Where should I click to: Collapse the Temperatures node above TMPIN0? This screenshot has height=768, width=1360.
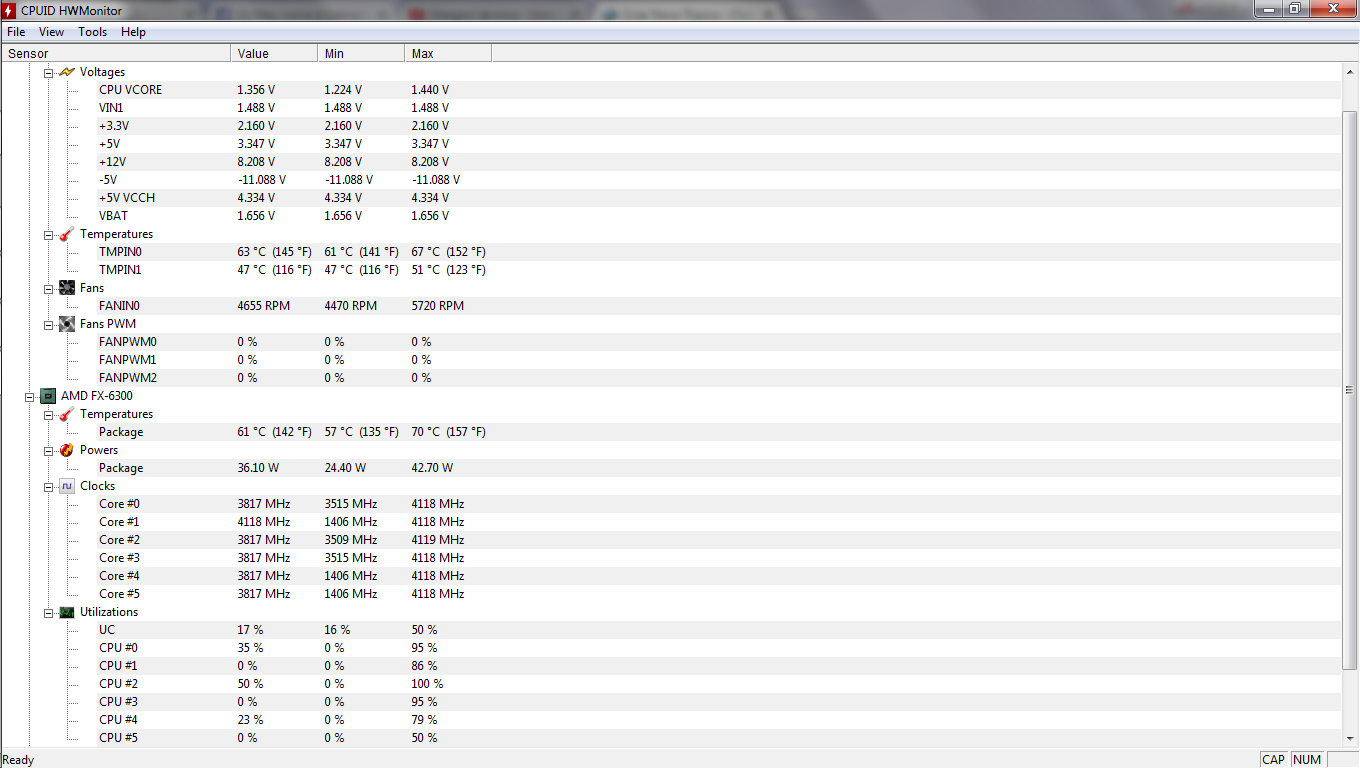point(48,234)
